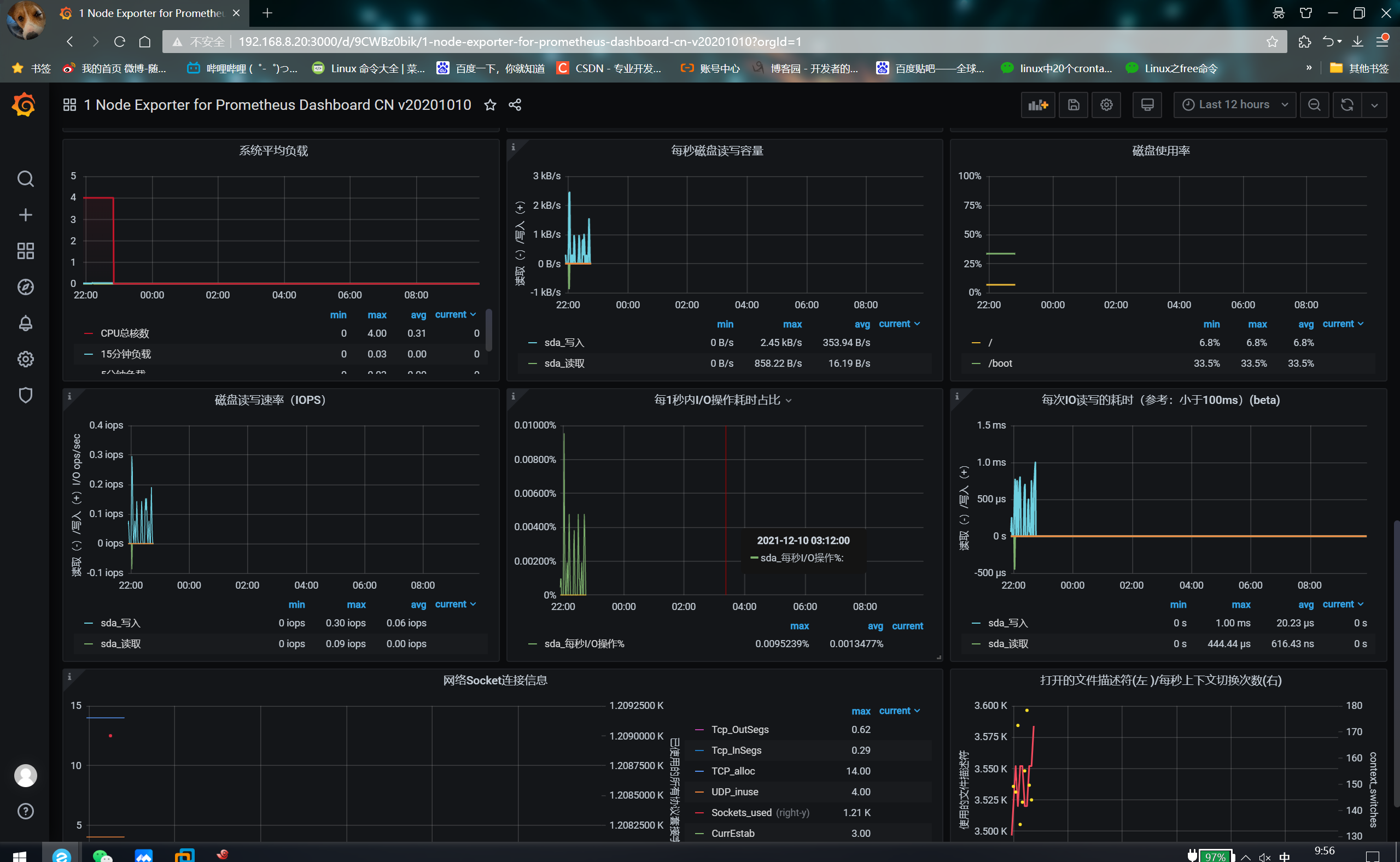Share the dashboard via share icon
1400x862 pixels.
515,105
